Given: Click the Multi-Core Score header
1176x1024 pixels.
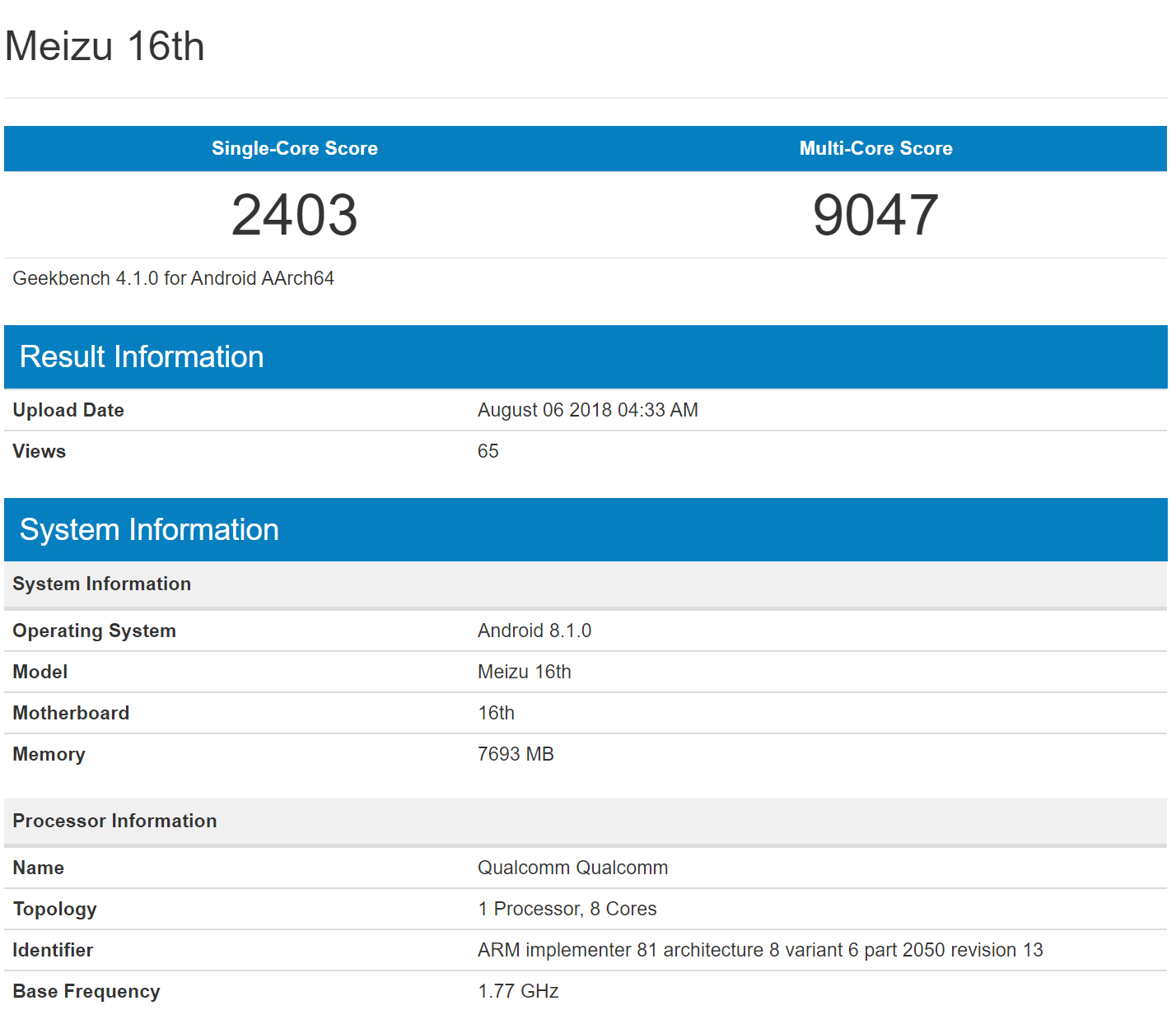Looking at the screenshot, I should point(875,148).
